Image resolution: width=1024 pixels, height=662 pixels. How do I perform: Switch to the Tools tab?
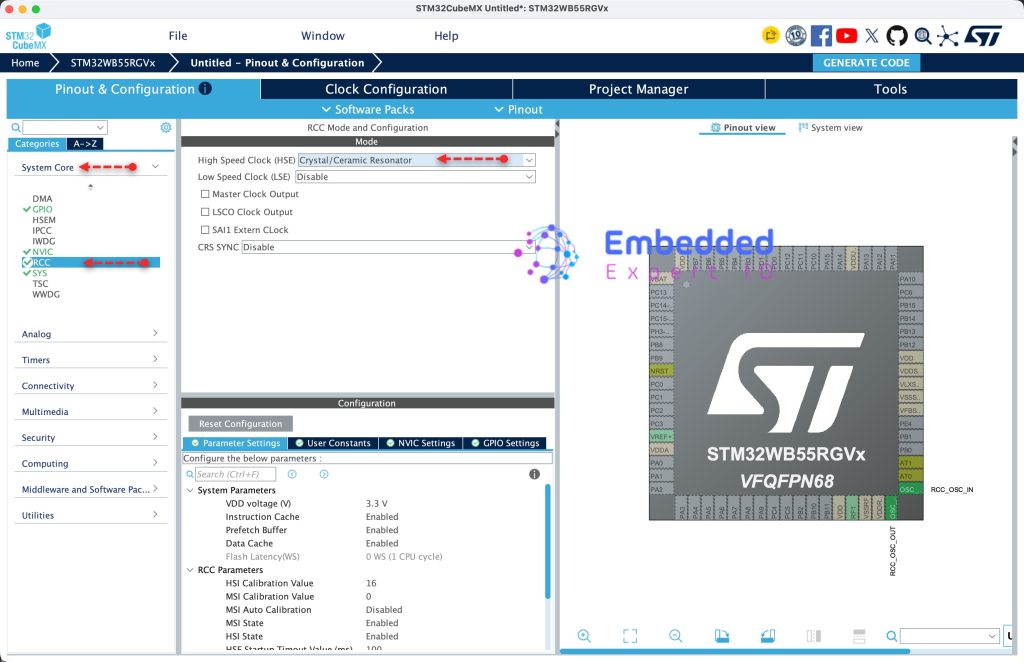point(890,89)
